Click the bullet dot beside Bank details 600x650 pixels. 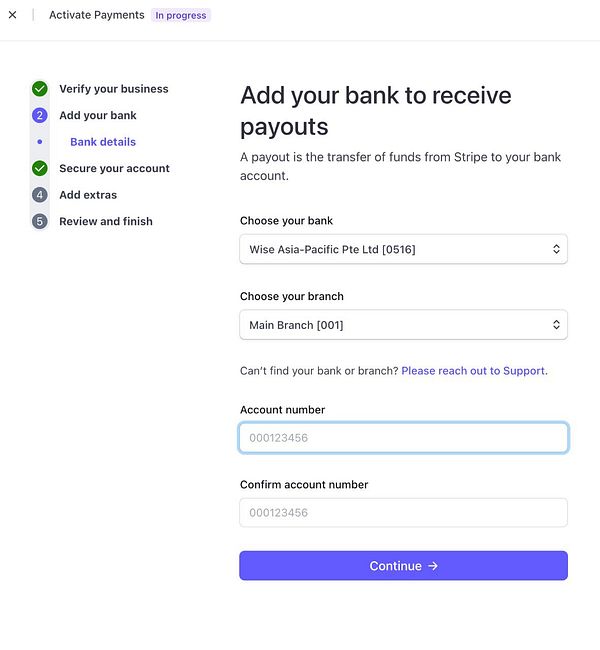click(x=40, y=142)
